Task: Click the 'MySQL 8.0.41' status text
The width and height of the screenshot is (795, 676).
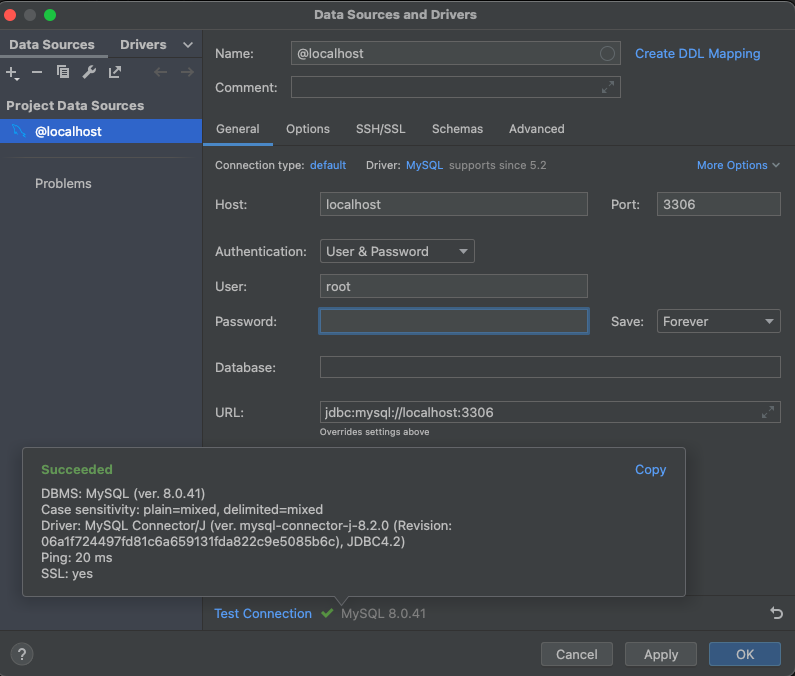Action: point(383,613)
